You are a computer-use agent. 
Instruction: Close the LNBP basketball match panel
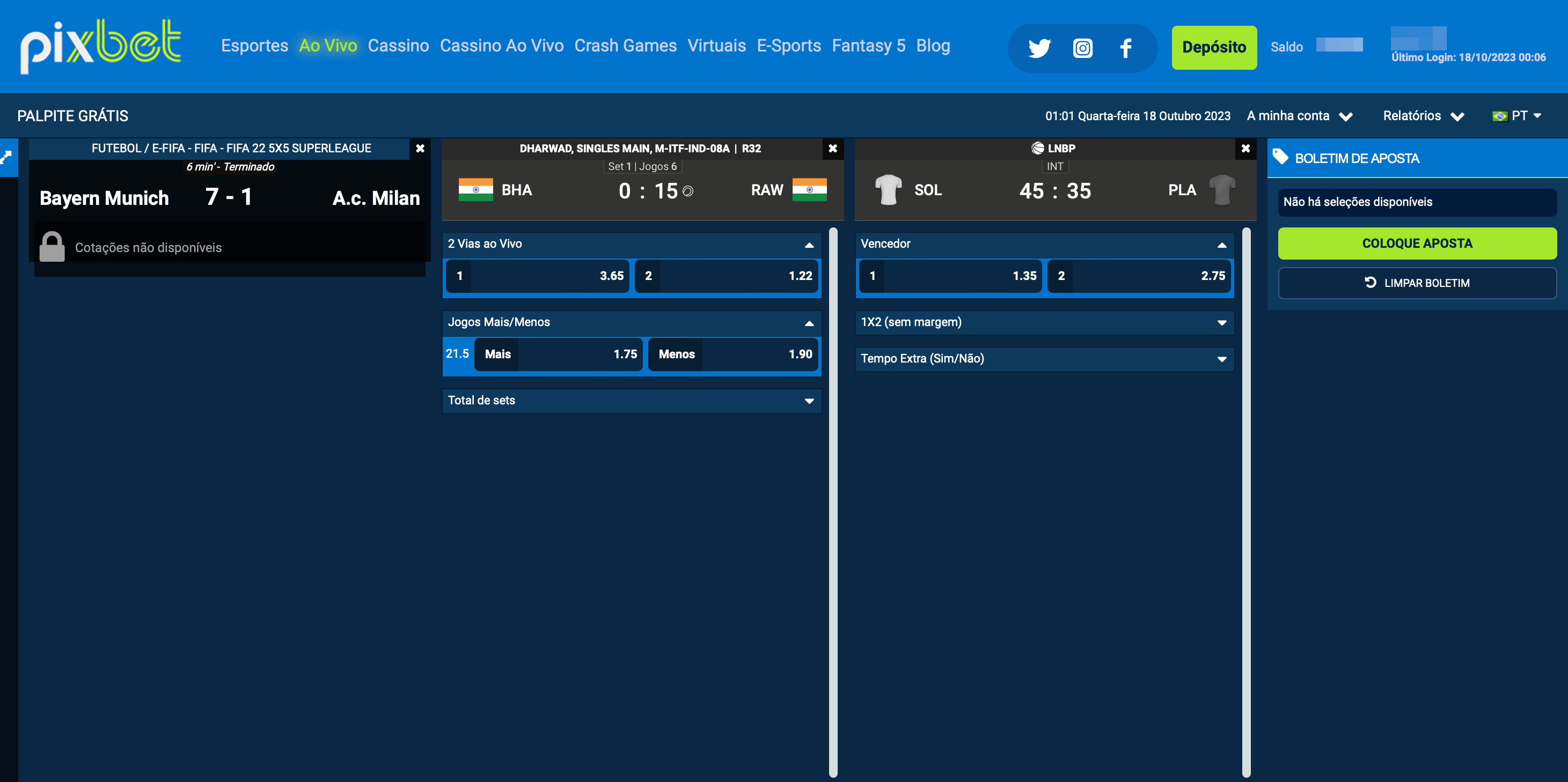[1245, 149]
